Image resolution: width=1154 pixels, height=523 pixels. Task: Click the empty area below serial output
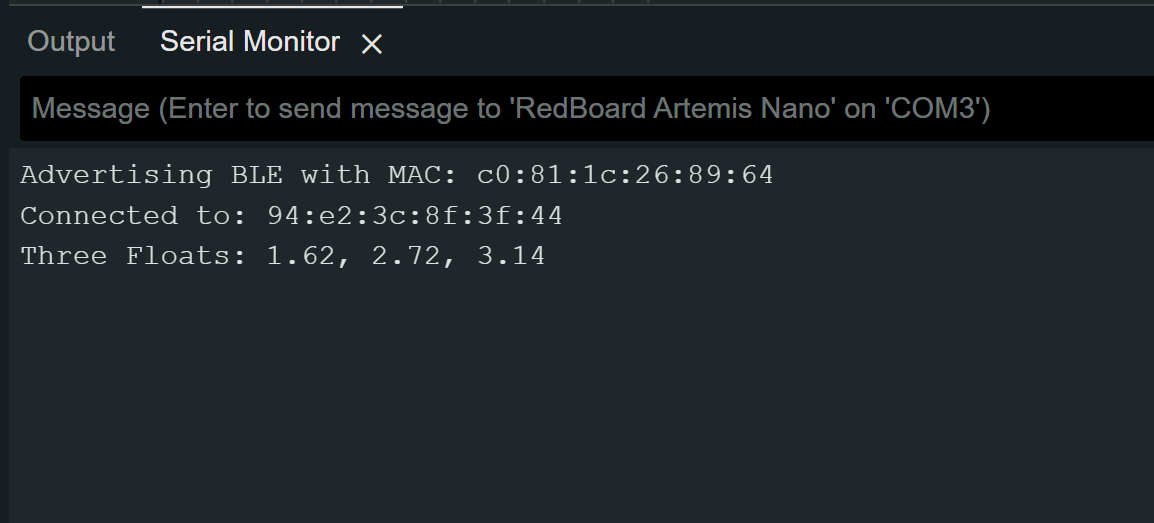pos(581,397)
